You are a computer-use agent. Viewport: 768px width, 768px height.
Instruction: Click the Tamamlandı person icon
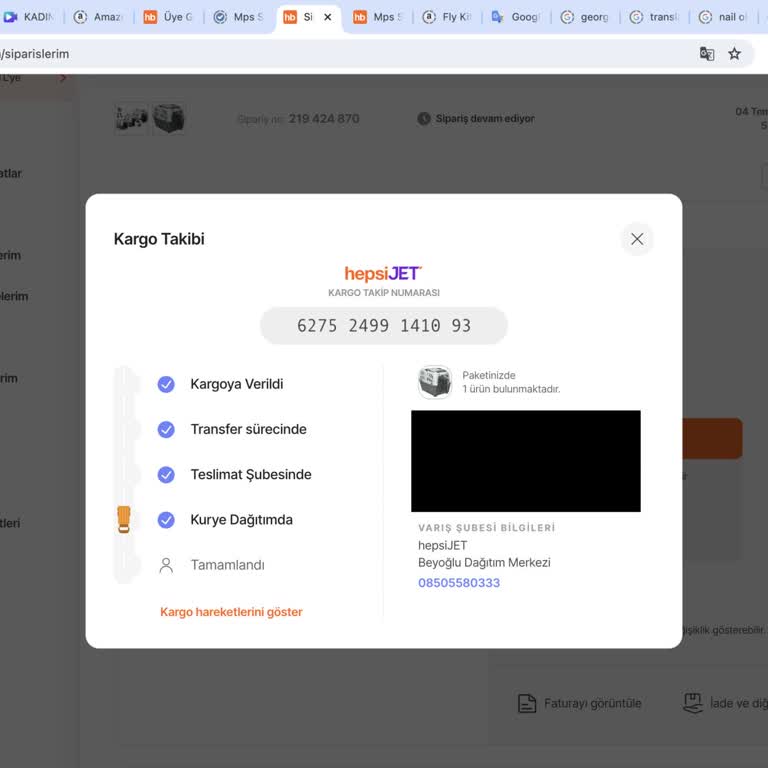(x=166, y=565)
